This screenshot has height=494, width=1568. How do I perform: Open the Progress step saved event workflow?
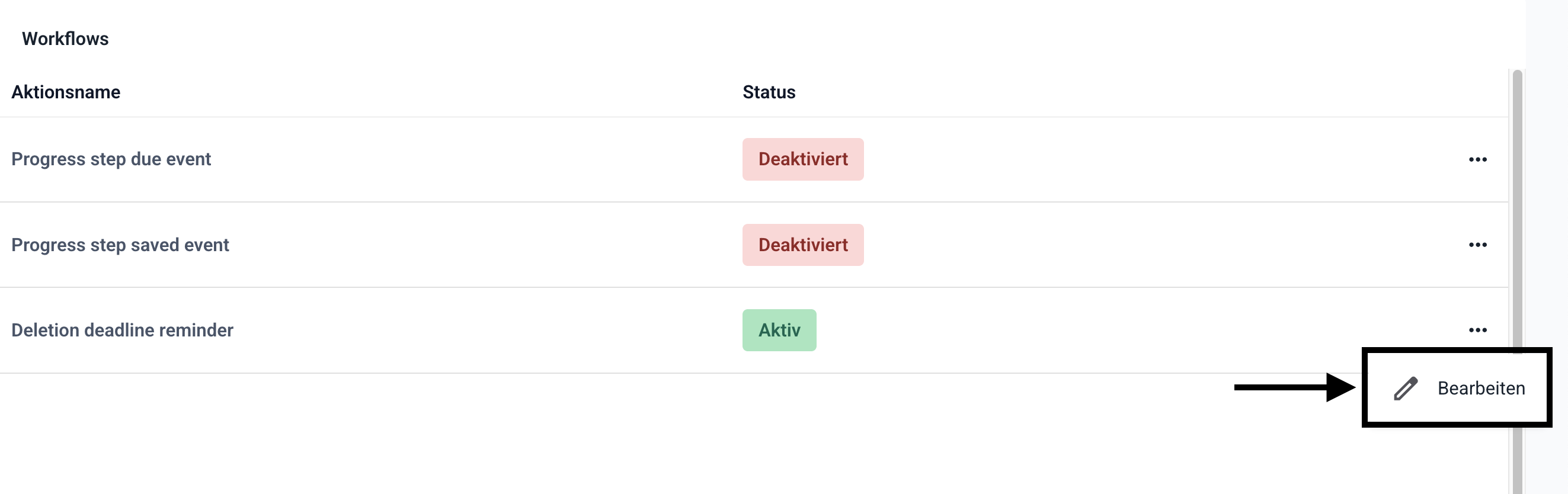click(x=120, y=245)
